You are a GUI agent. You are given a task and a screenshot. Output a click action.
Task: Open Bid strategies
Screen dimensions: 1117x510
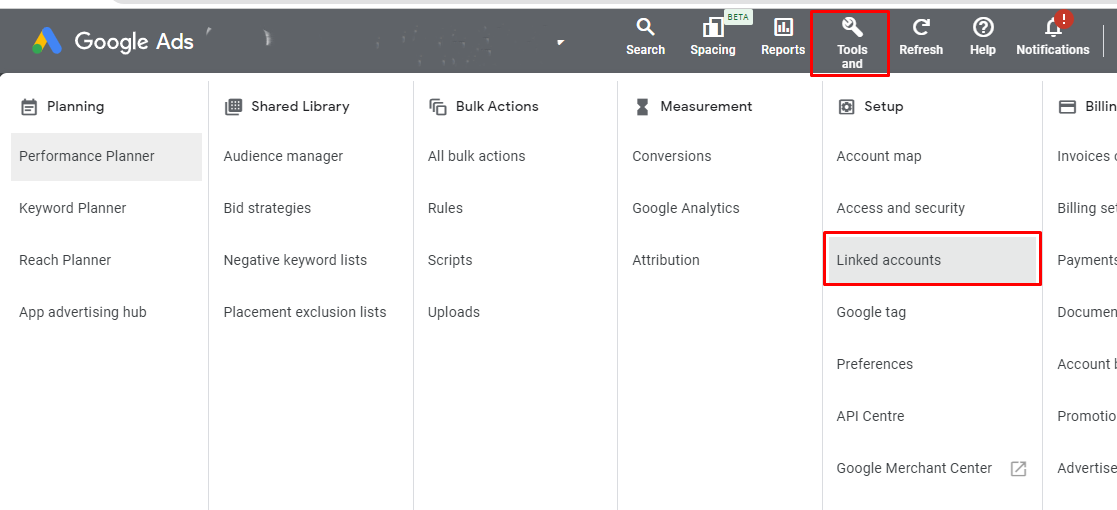pos(267,208)
